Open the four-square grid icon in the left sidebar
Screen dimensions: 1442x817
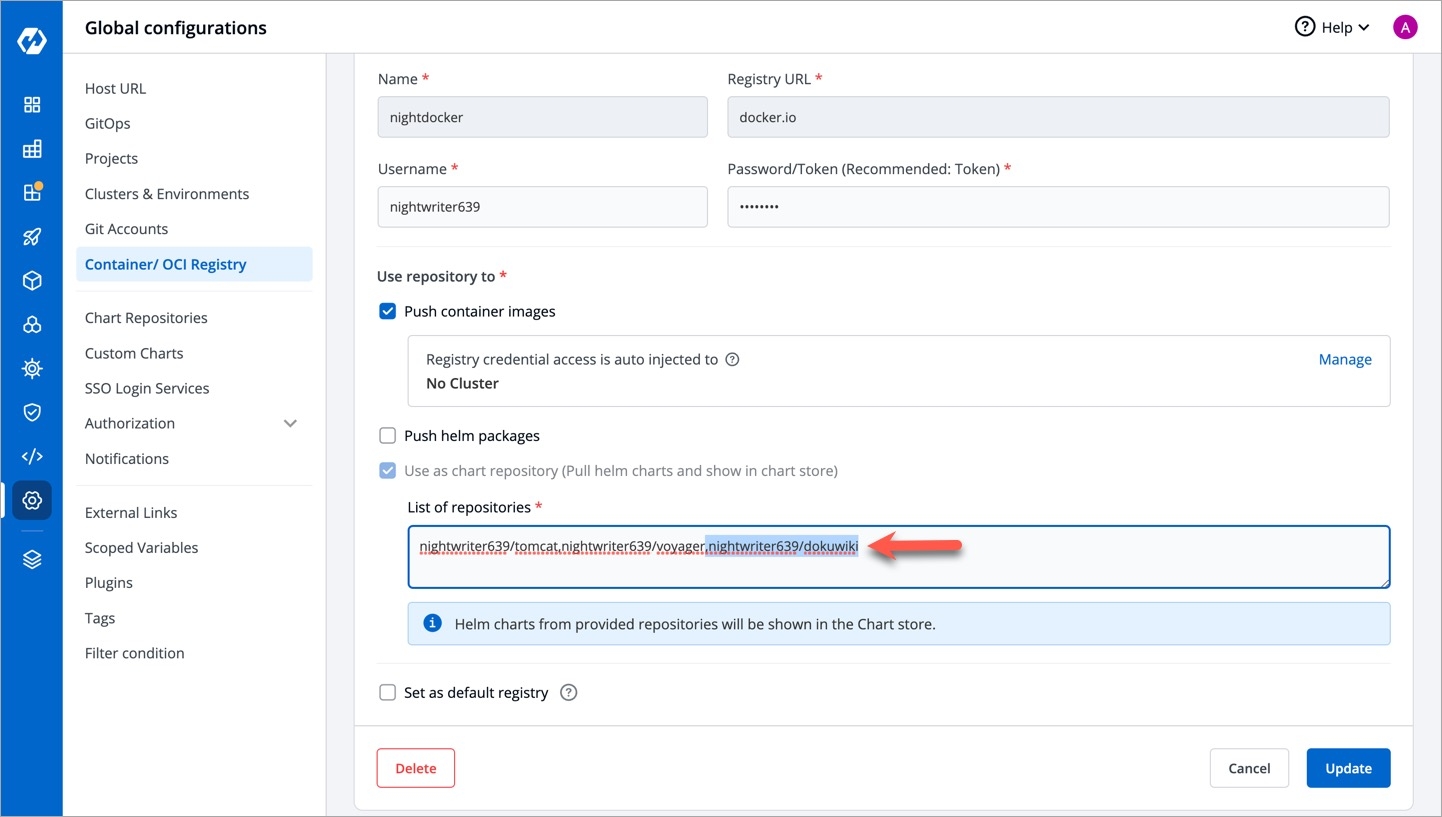tap(32, 105)
